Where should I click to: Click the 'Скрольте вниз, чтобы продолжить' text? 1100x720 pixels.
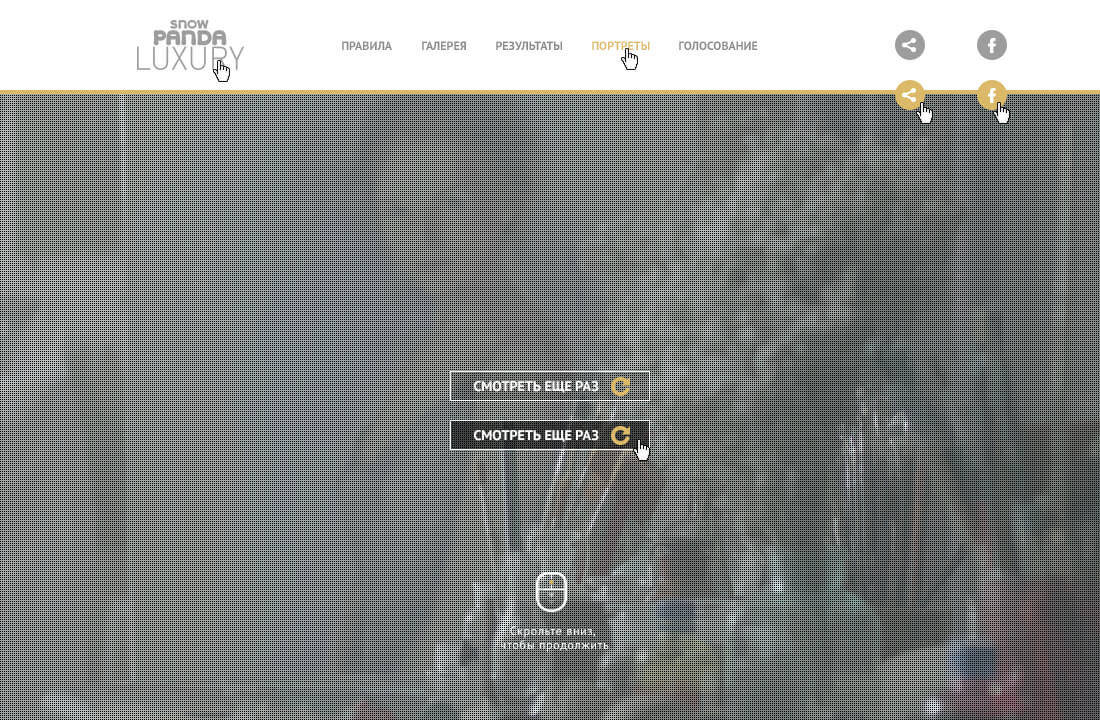pos(552,638)
